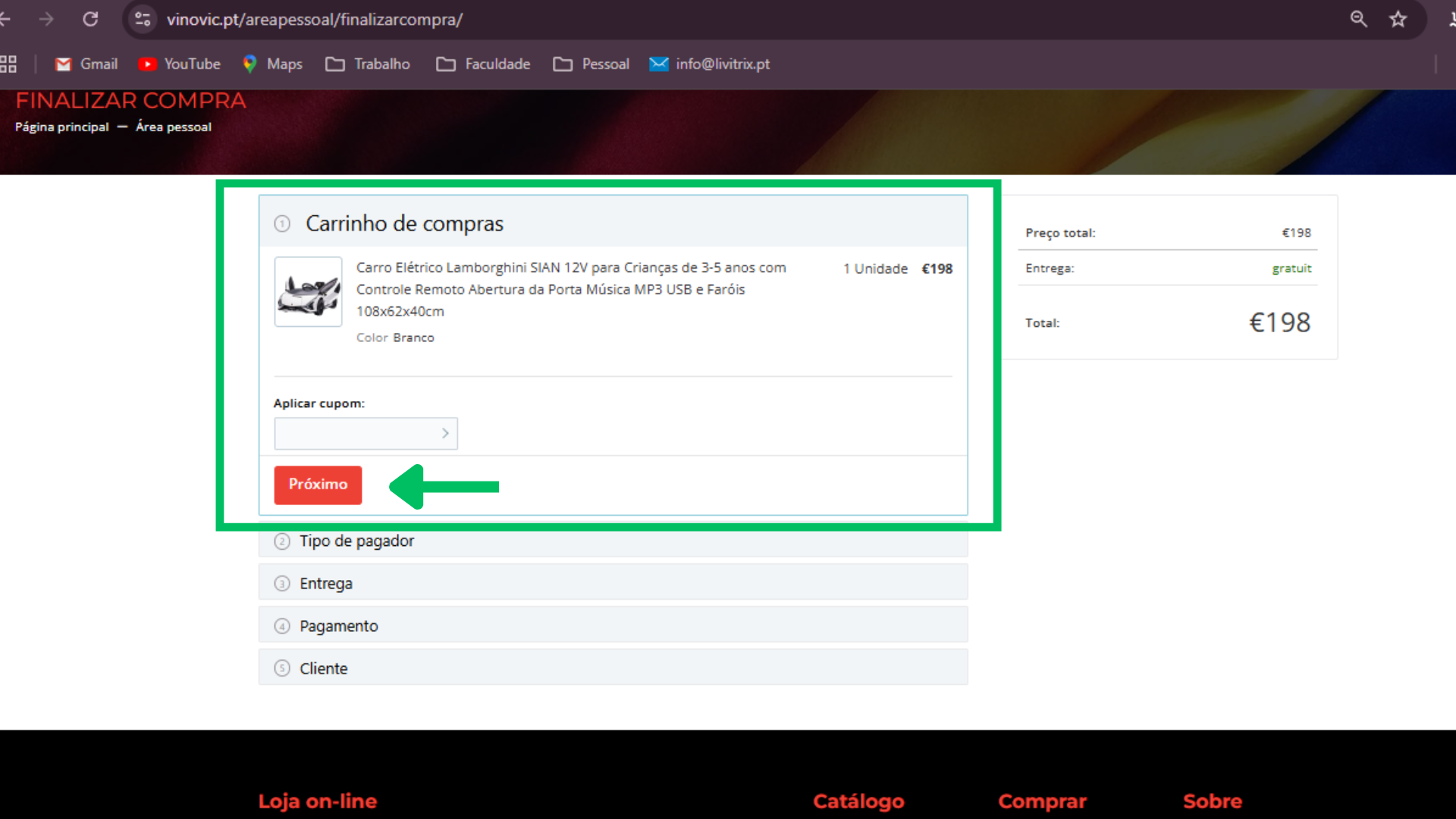Expand the Cliente step

(323, 669)
